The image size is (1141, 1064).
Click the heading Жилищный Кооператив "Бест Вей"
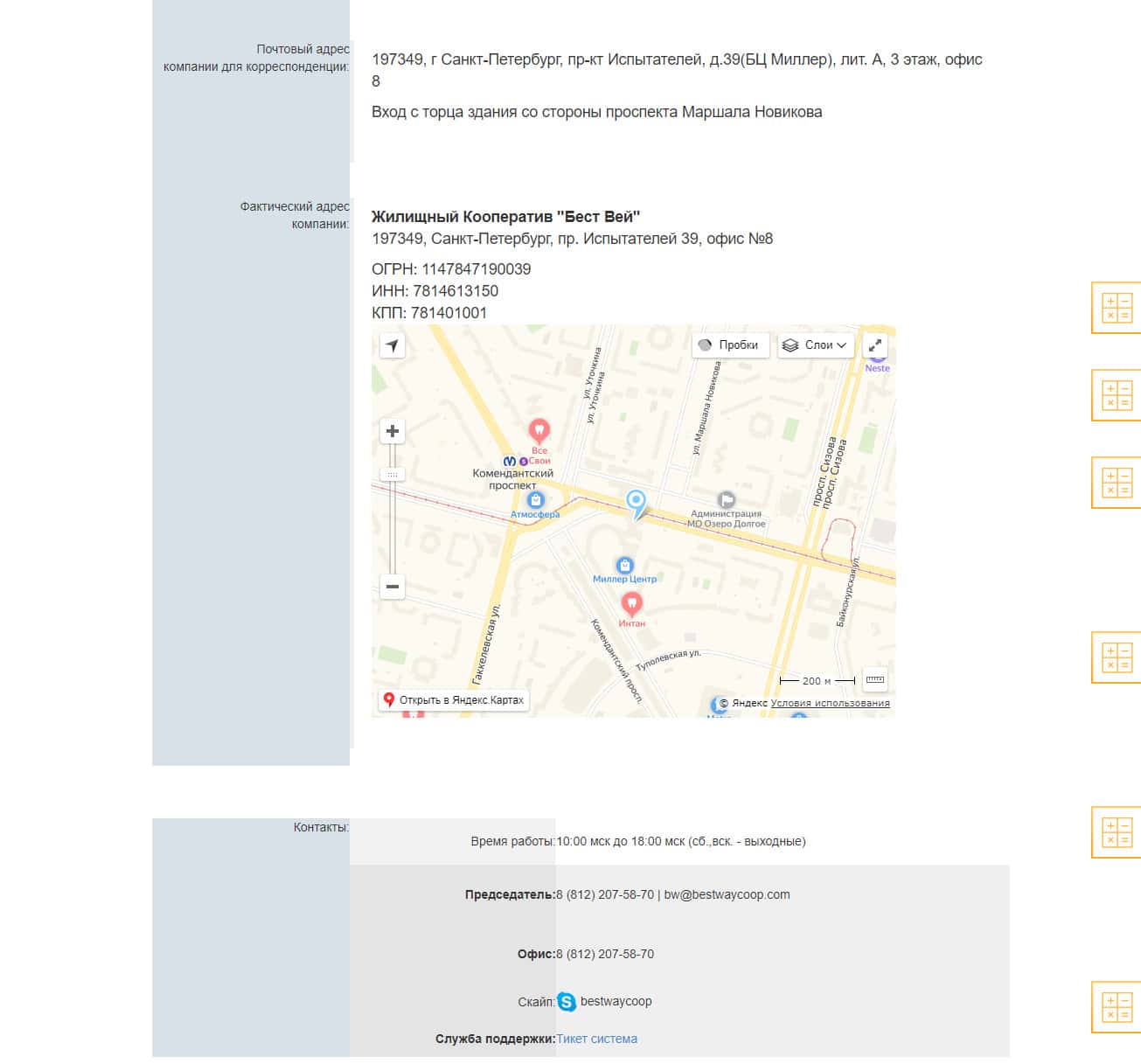[506, 217]
